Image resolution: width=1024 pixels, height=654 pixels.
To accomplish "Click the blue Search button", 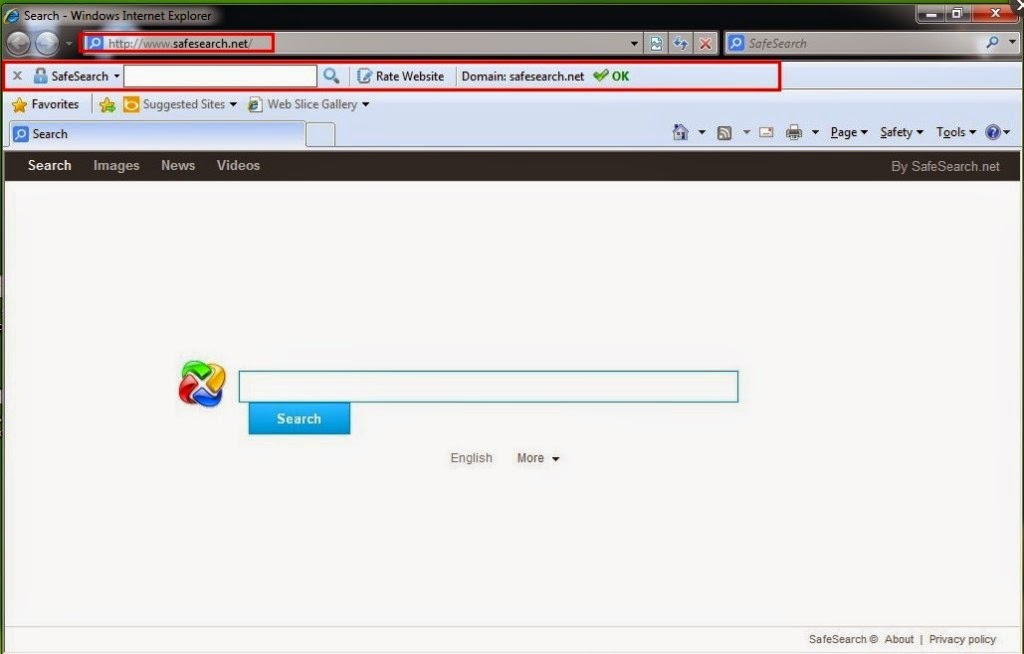I will (298, 418).
